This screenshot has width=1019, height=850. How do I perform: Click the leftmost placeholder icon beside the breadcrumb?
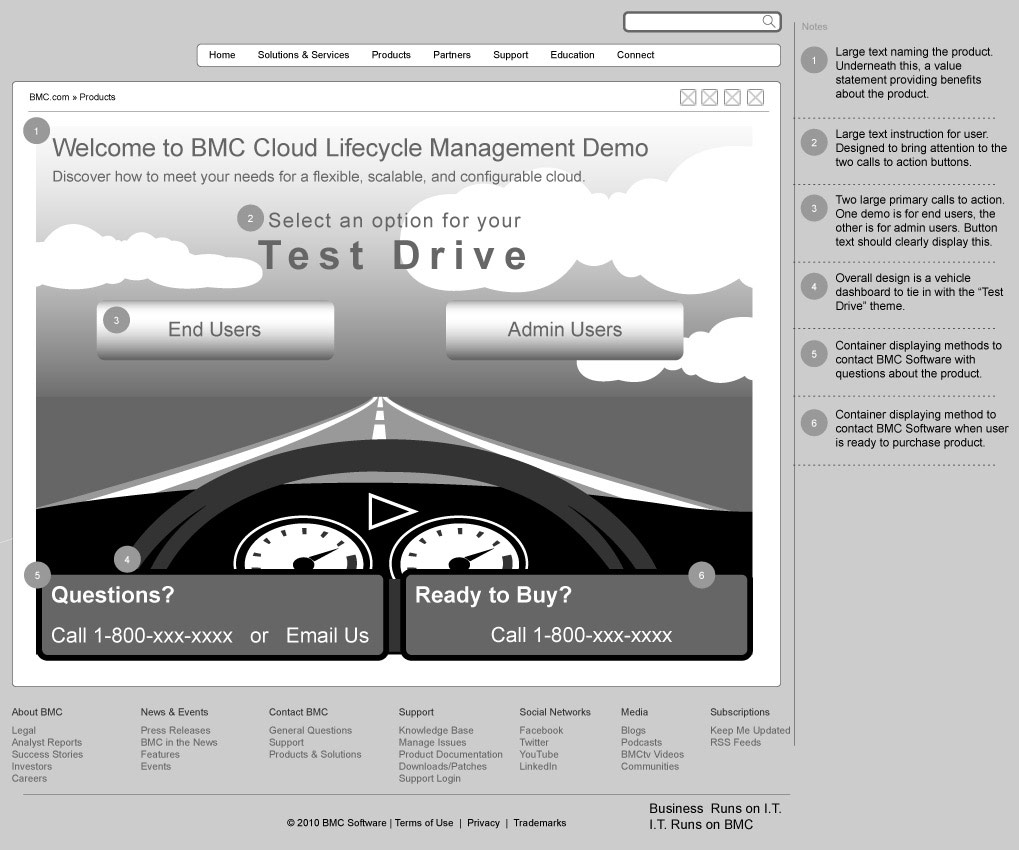pos(688,97)
